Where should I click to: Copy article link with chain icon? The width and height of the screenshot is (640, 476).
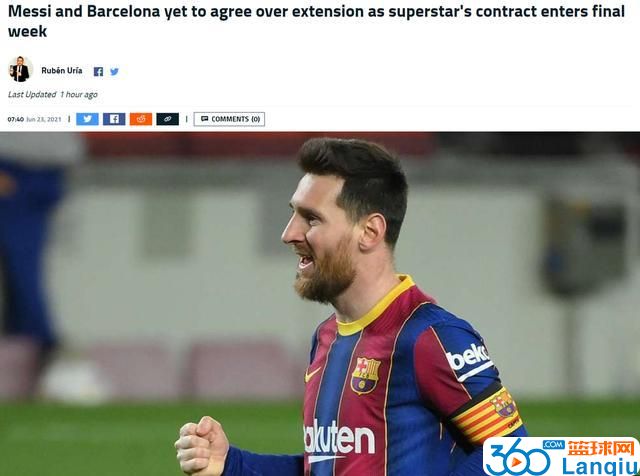(x=167, y=119)
